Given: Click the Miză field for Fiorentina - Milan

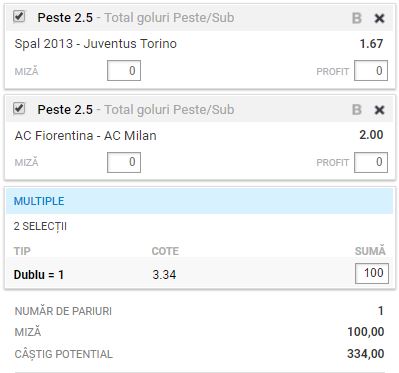Looking at the screenshot, I should coord(124,162).
